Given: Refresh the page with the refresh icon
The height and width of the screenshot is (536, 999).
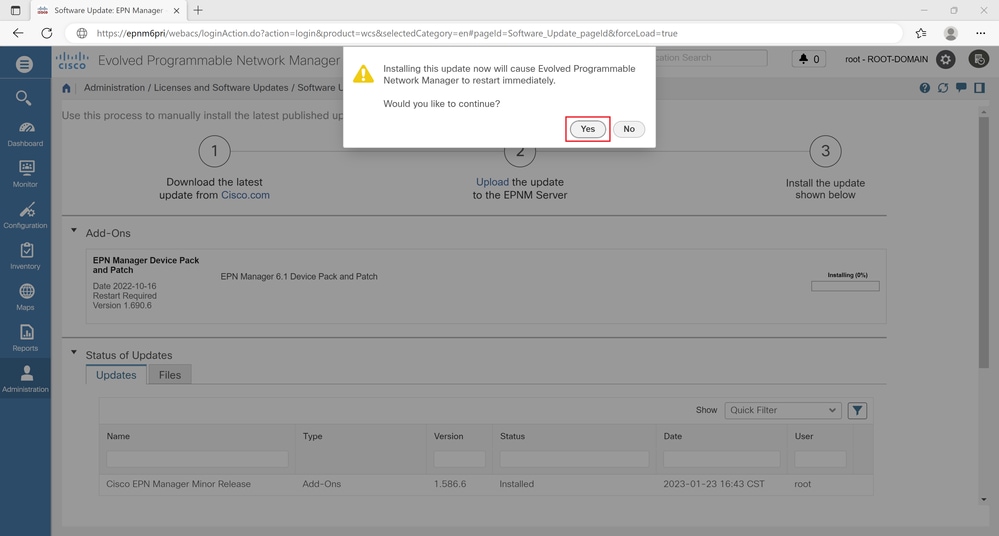Looking at the screenshot, I should (x=943, y=88).
